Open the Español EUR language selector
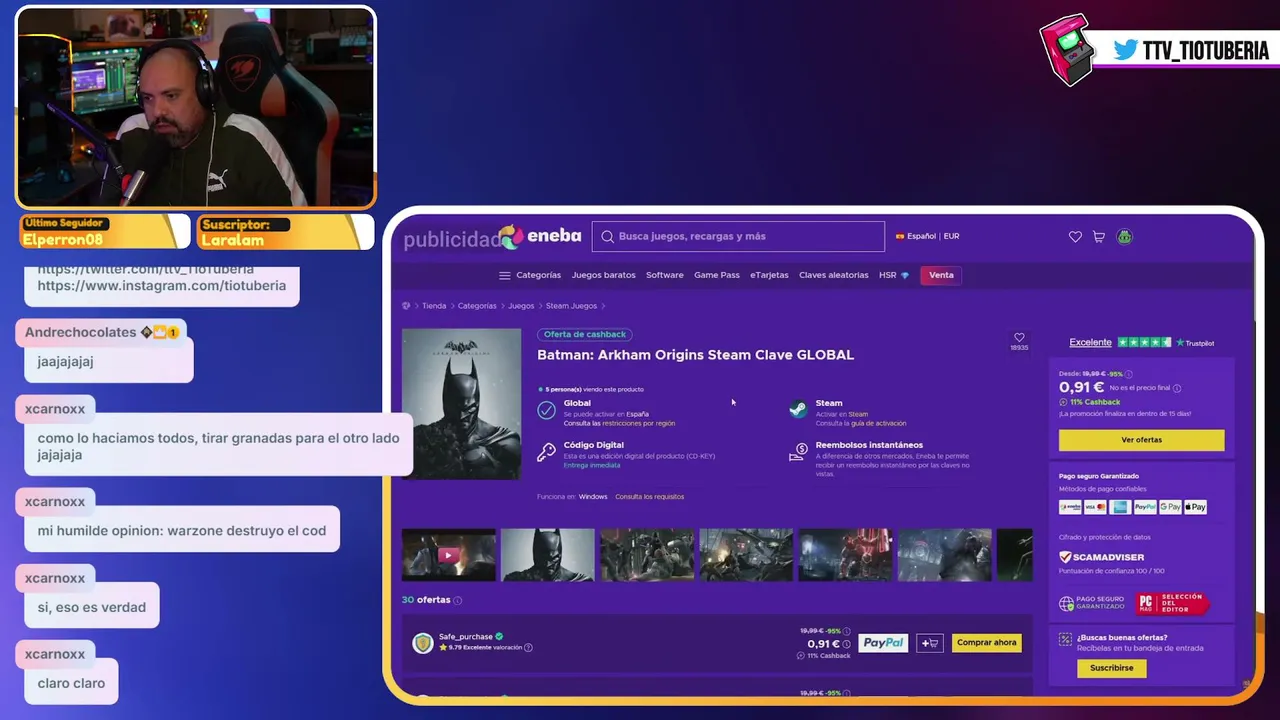Screen dimensions: 1280x720 click(x=928, y=237)
